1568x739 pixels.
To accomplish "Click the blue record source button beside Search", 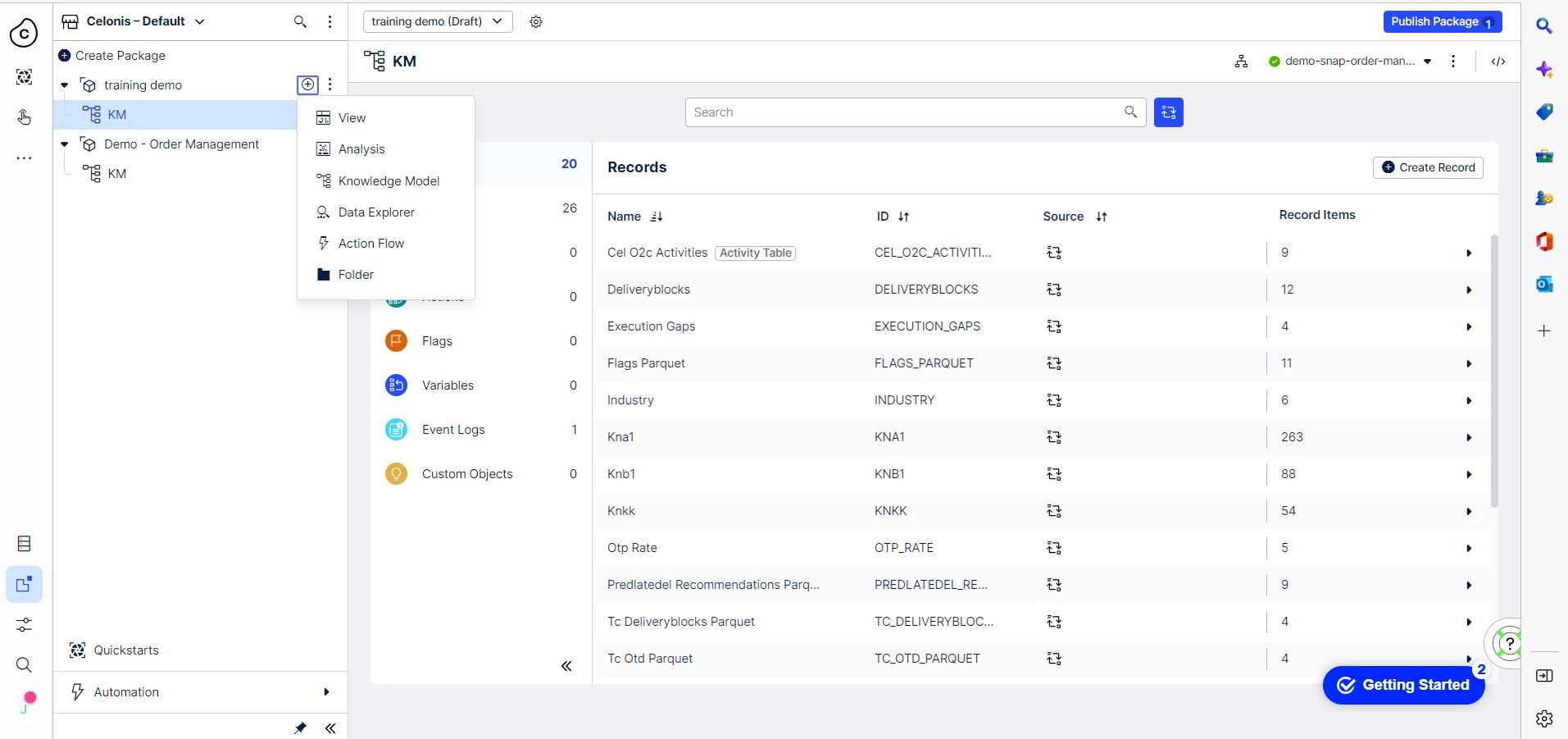I will point(1168,112).
